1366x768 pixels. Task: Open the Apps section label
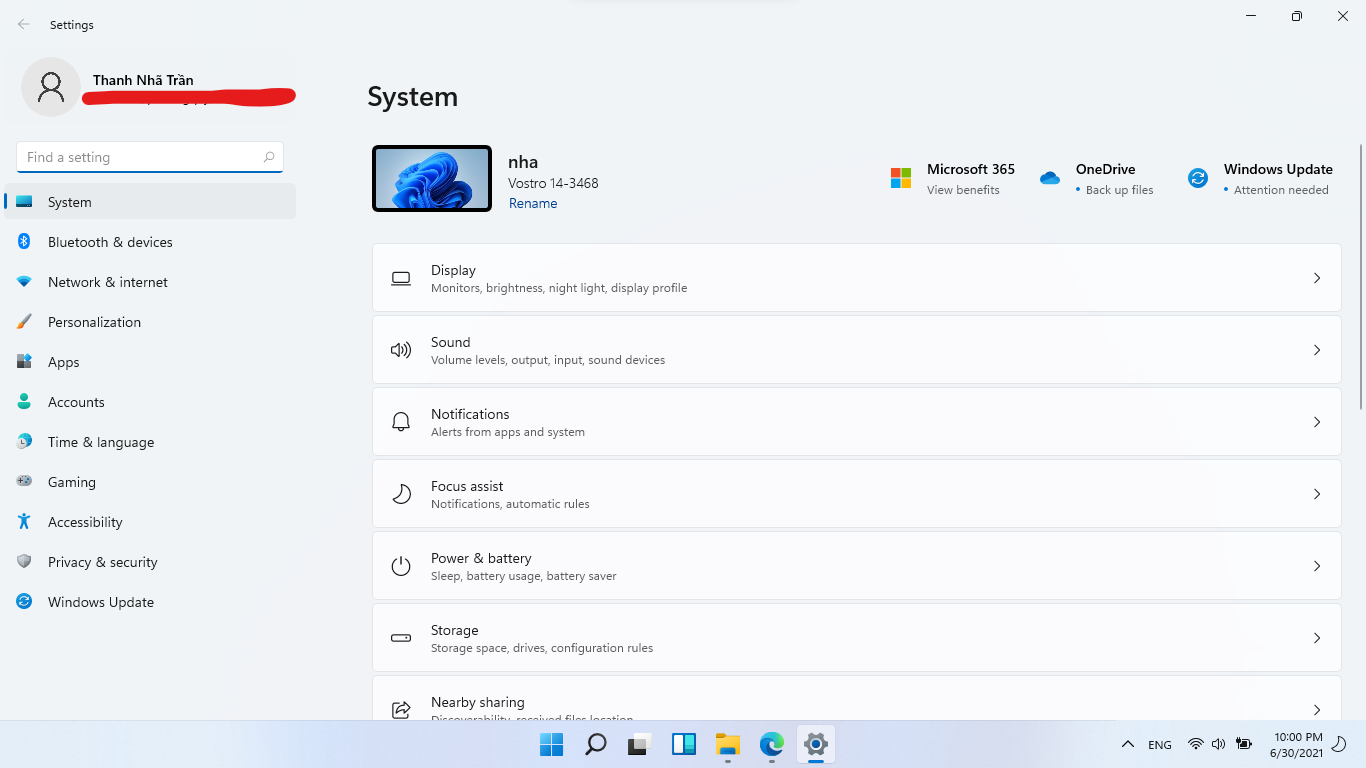(64, 362)
